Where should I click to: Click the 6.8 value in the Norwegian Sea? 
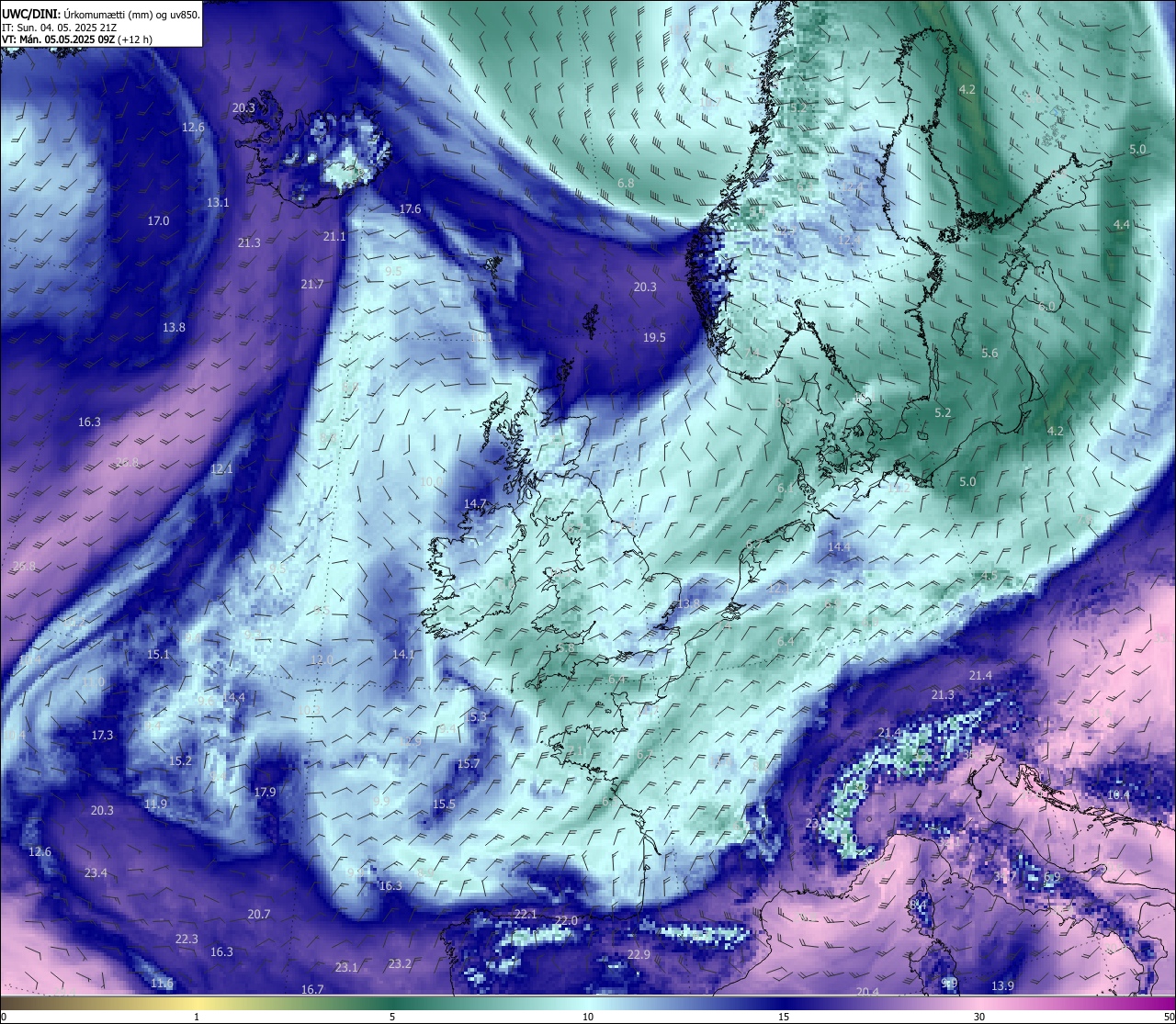tap(626, 184)
